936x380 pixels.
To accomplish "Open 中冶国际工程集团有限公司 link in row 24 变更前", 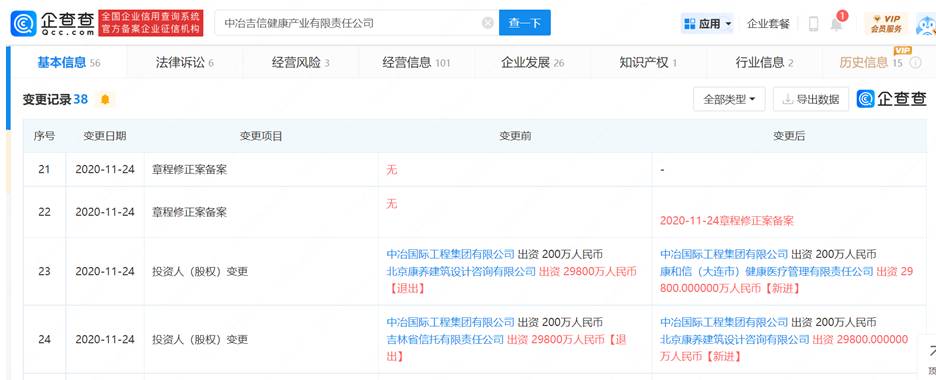I will point(450,322).
